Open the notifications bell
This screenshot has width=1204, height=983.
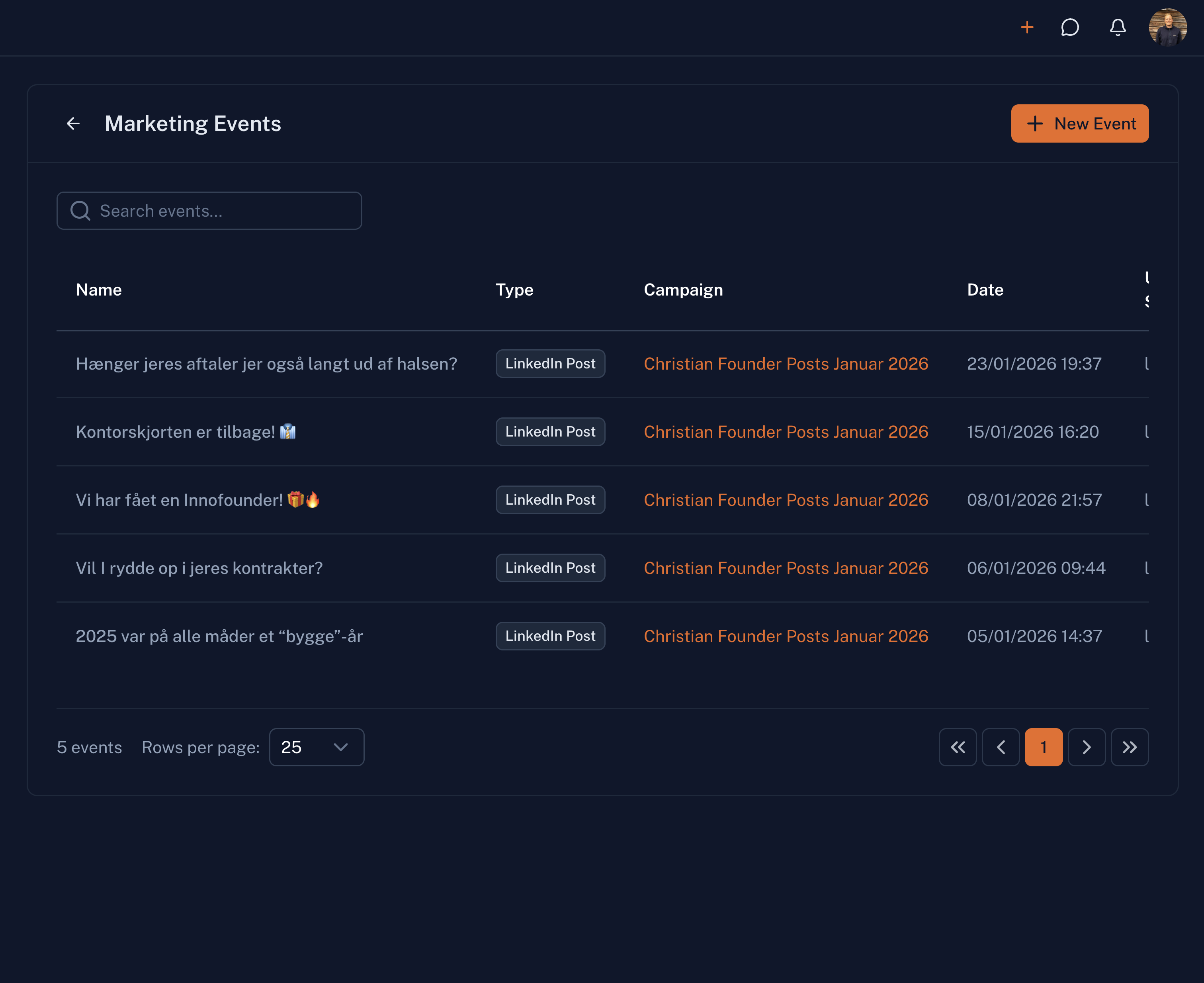click(1117, 27)
